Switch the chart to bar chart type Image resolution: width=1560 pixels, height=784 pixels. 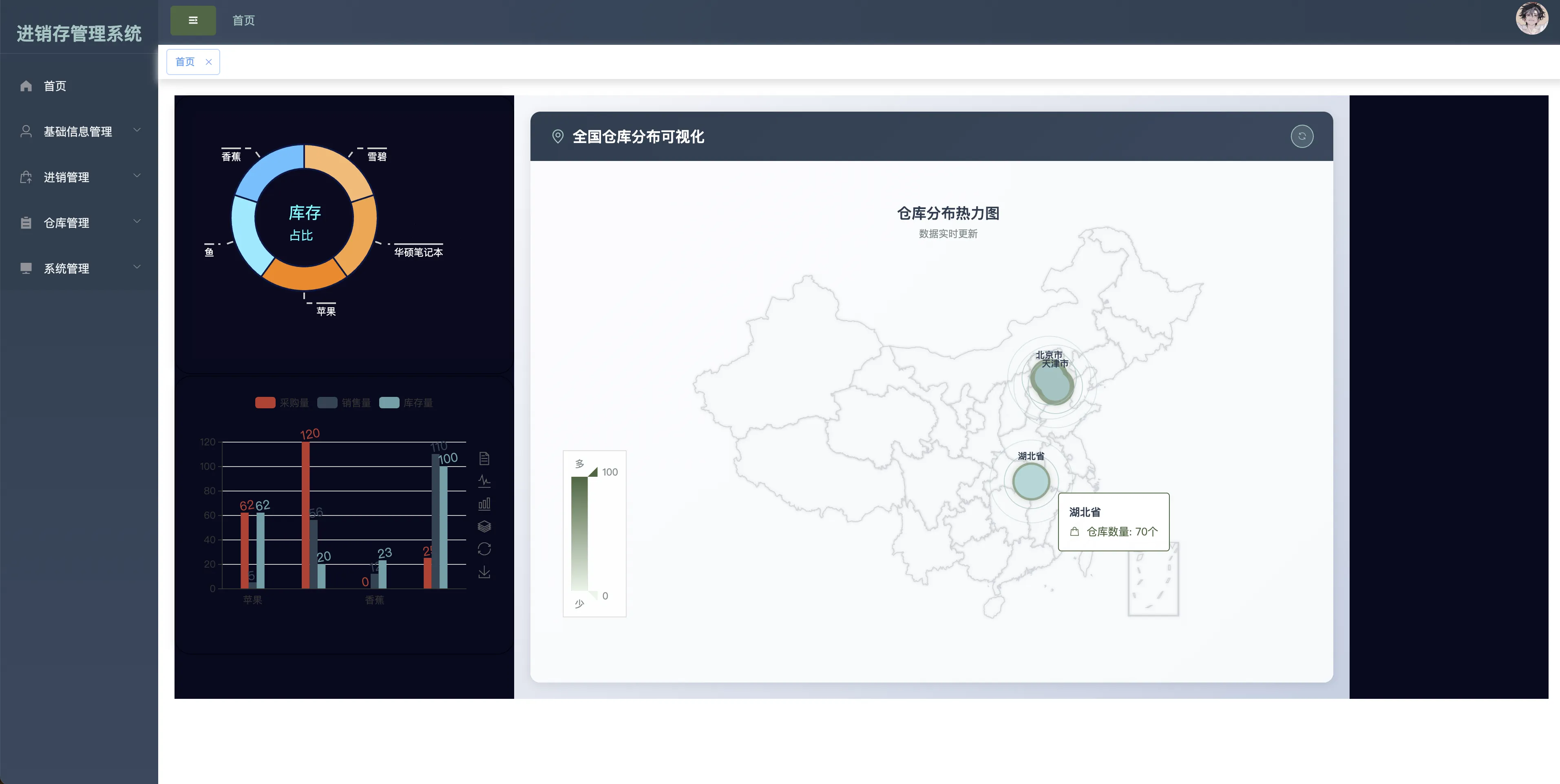pyautogui.click(x=484, y=504)
